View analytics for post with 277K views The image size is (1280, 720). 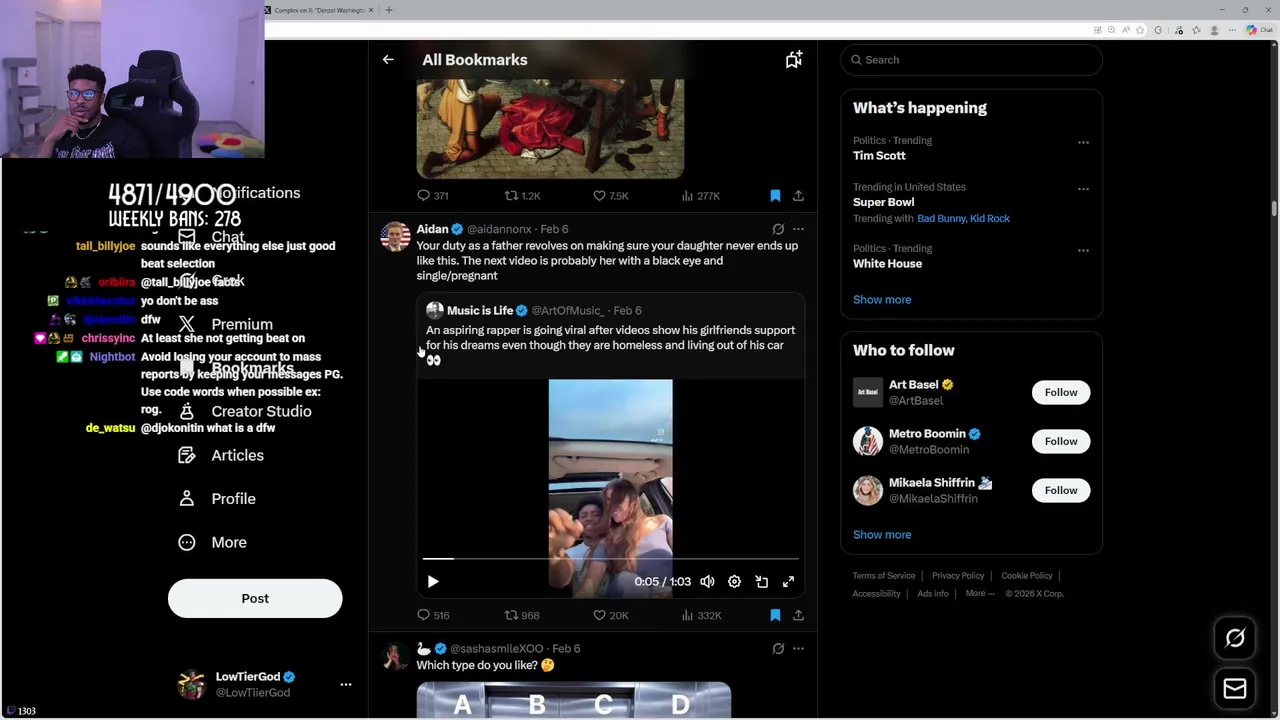point(700,196)
